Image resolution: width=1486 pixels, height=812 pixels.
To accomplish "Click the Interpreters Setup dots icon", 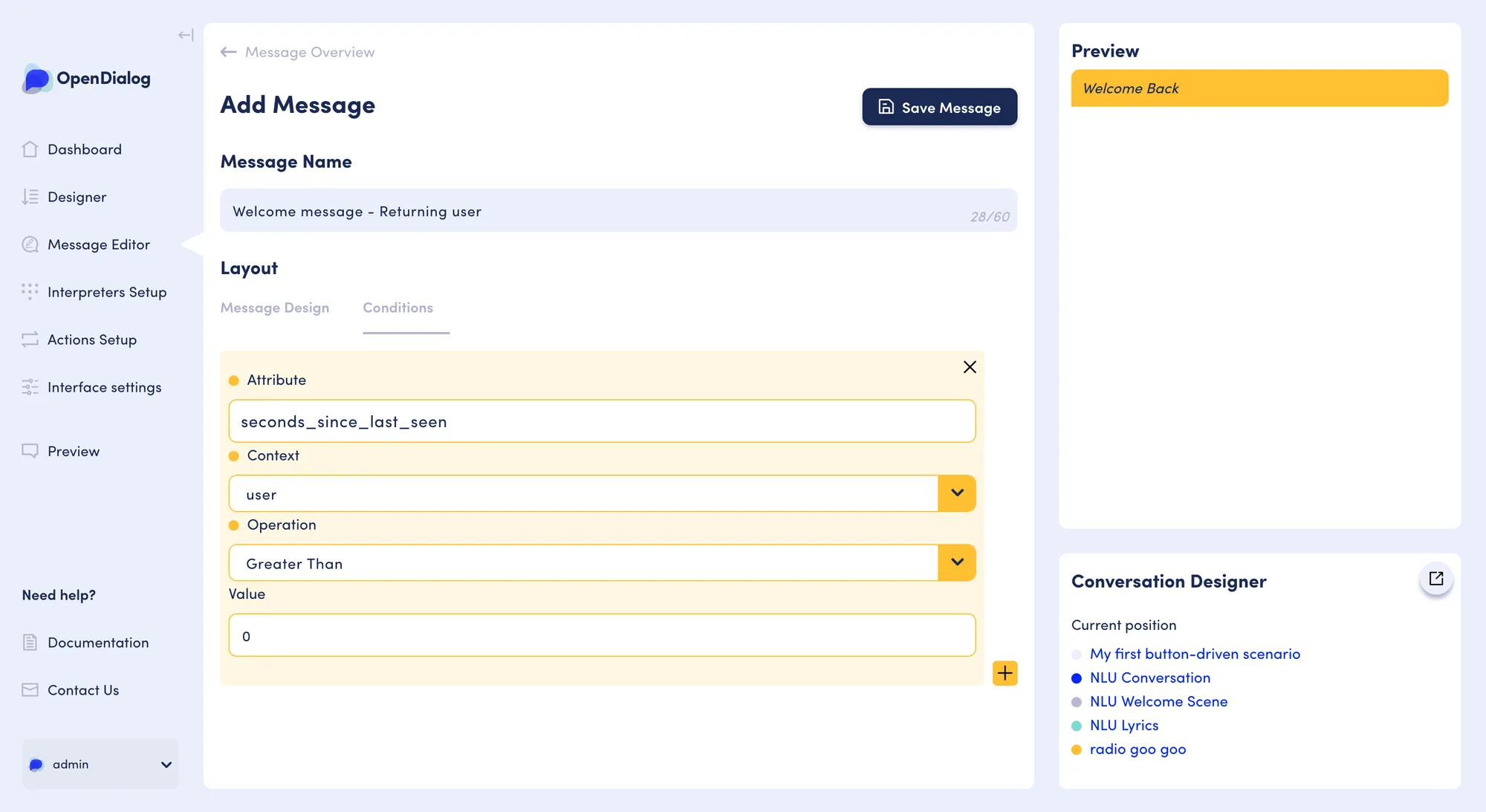I will click(30, 292).
